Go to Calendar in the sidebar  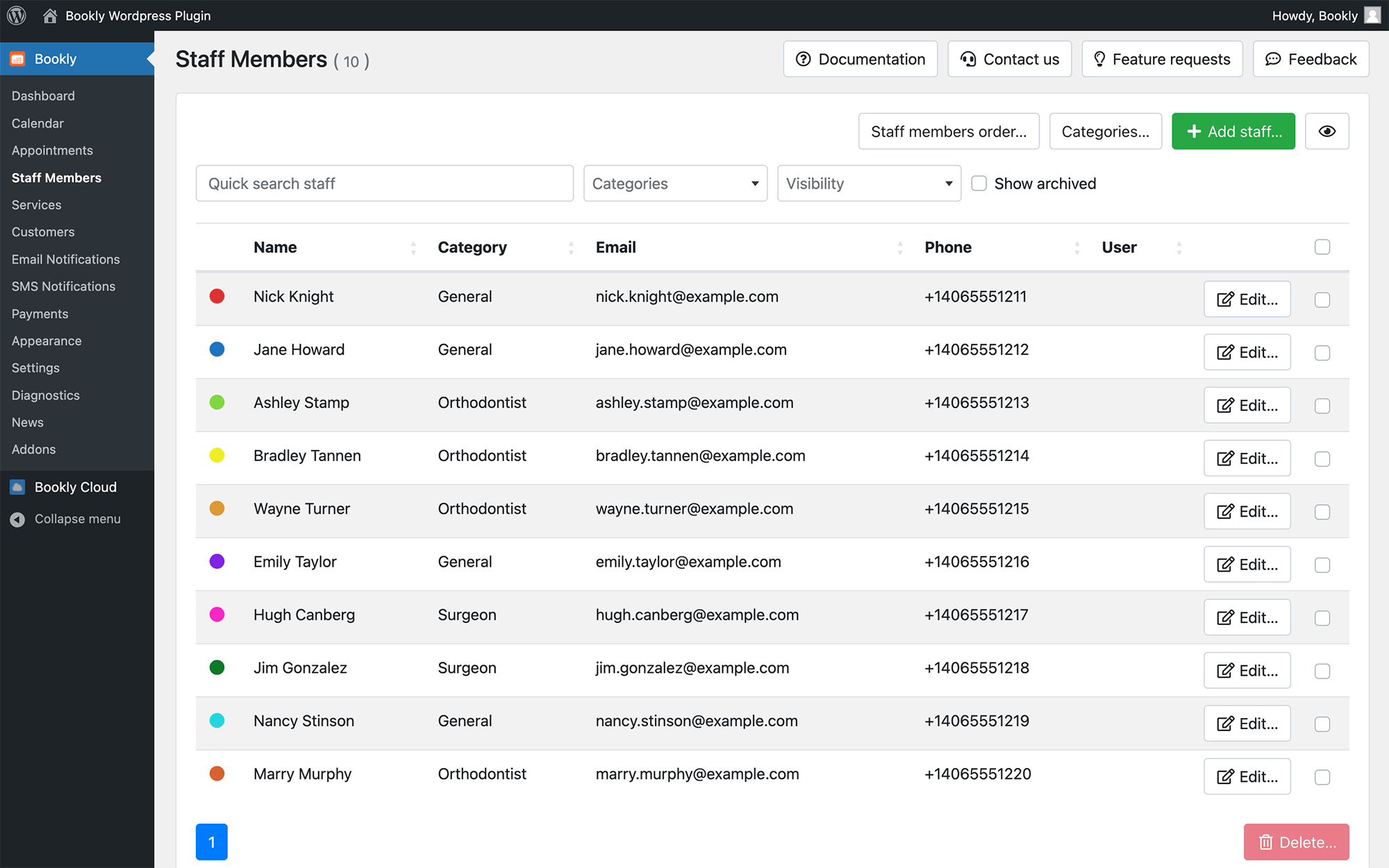38,123
